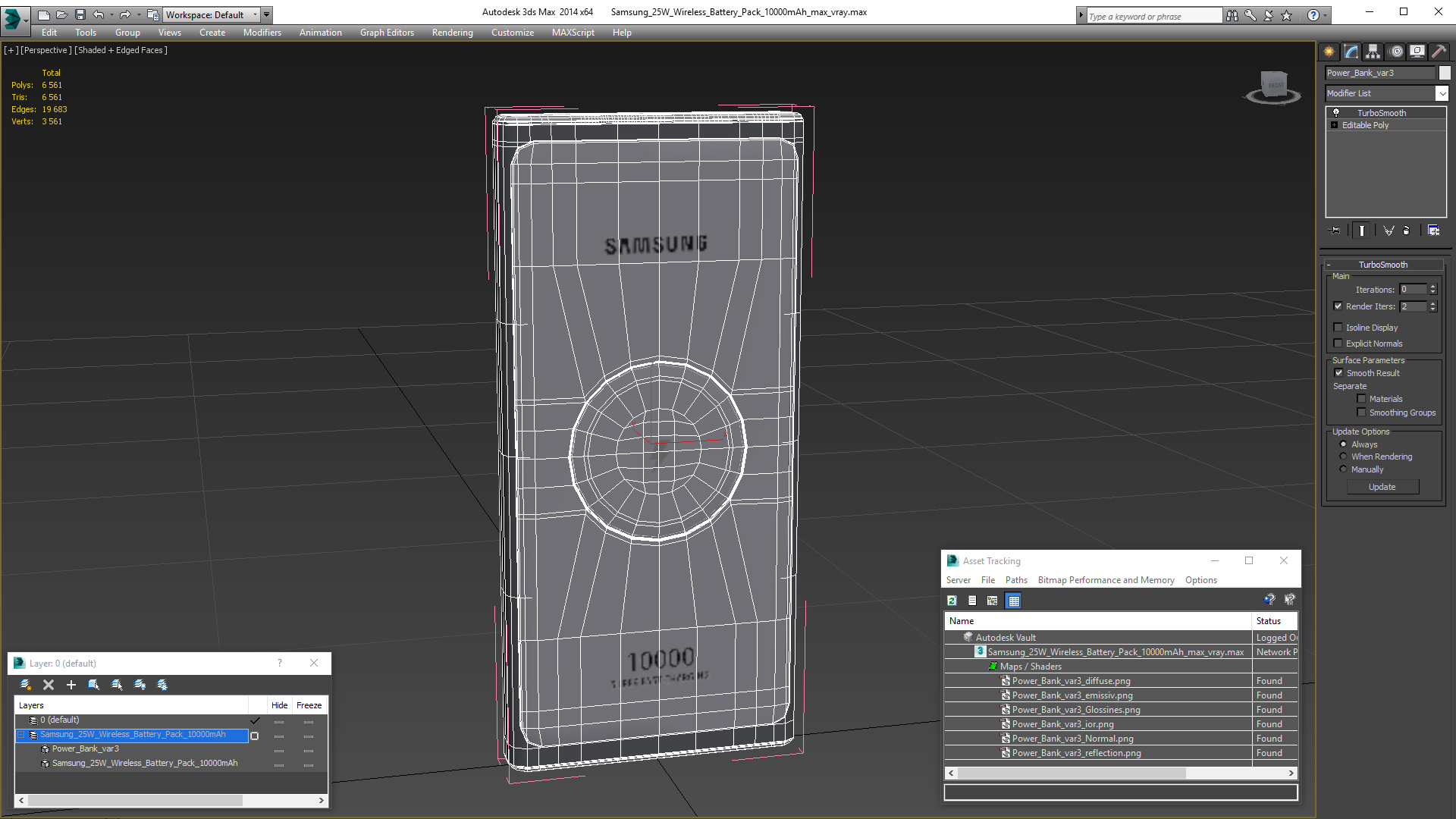The width and height of the screenshot is (1456, 819).
Task: Open the Edit menu
Action: click(x=49, y=33)
